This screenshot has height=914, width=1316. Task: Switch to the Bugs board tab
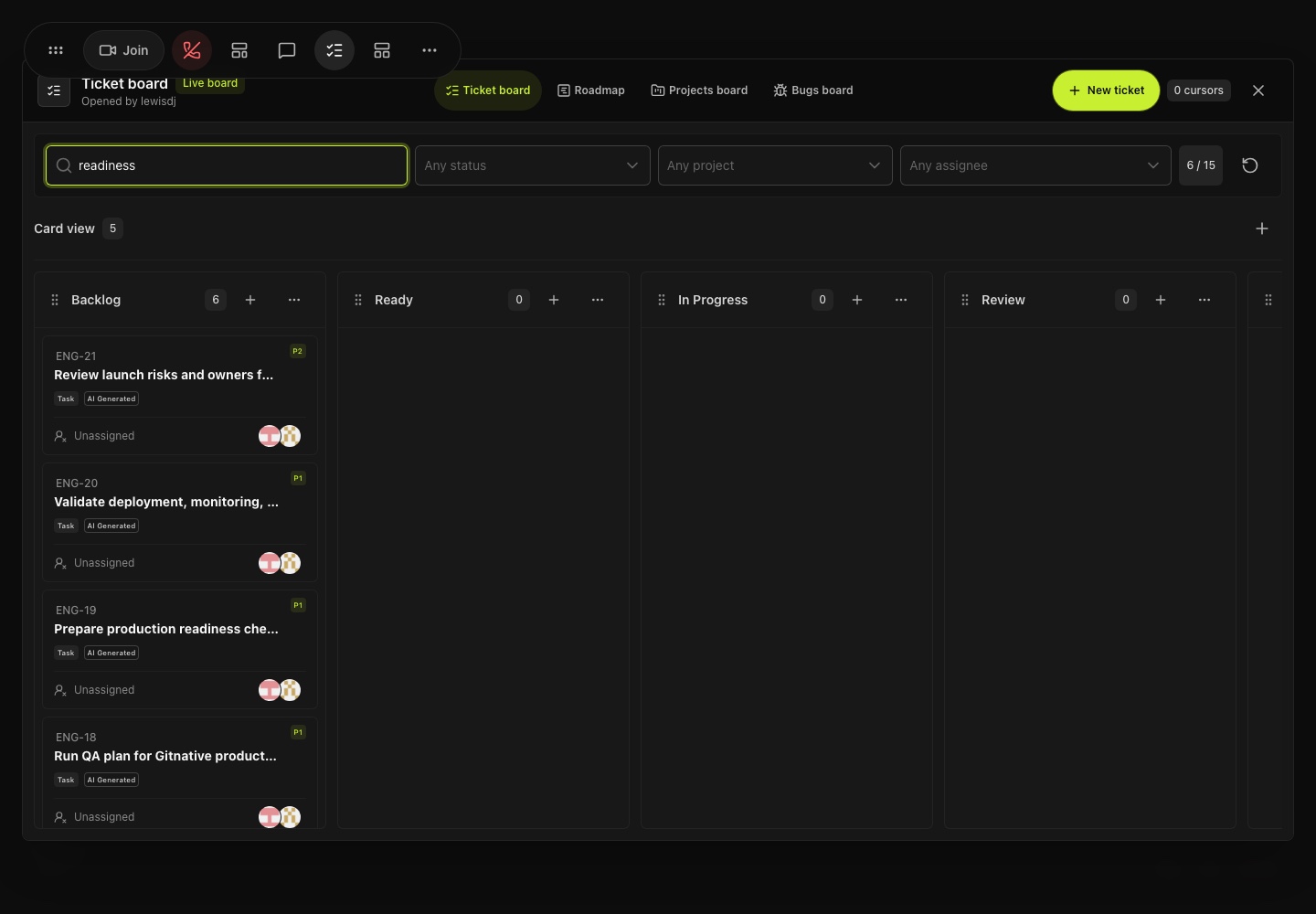(x=813, y=90)
